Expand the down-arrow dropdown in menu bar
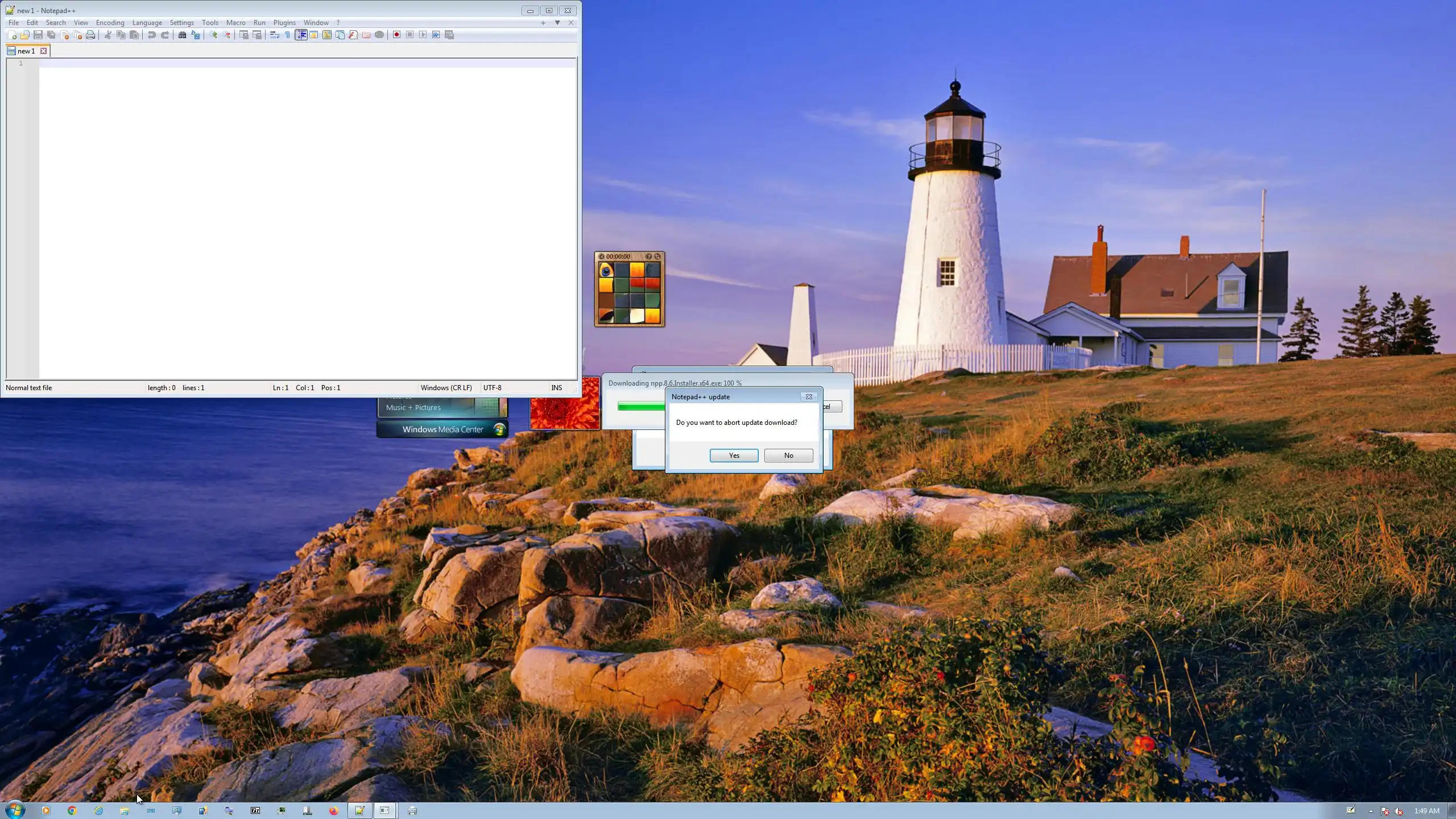Screen dimensions: 1456x819 [557, 23]
